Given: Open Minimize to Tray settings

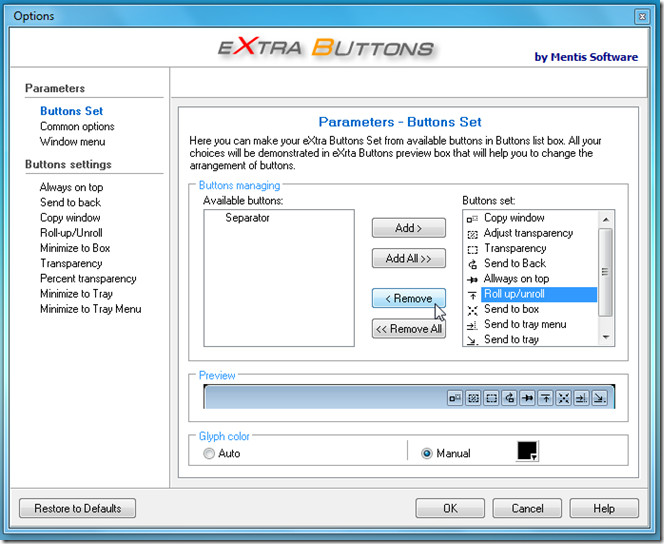Looking at the screenshot, I should coord(76,294).
